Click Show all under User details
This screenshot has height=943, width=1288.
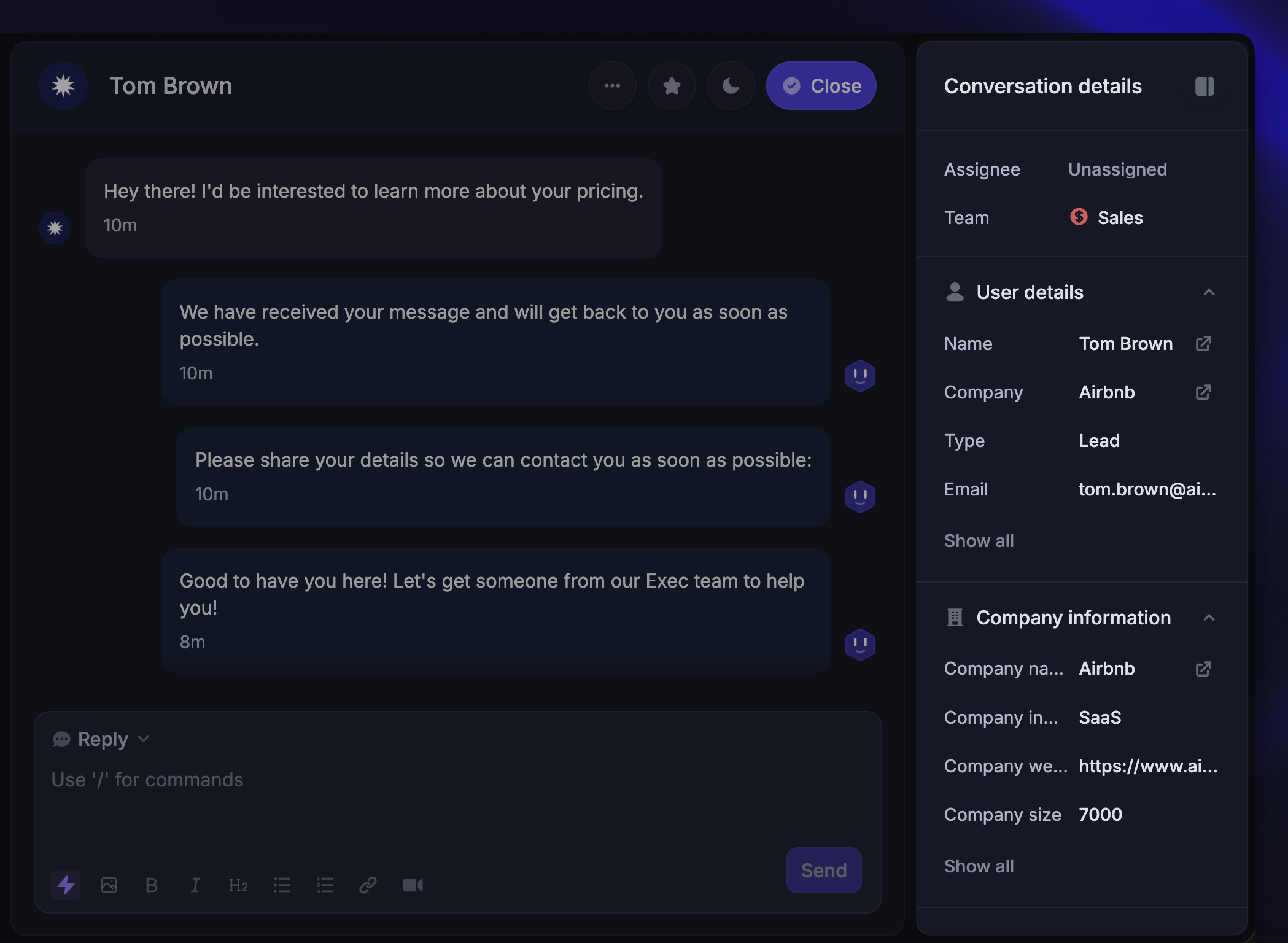pos(979,541)
